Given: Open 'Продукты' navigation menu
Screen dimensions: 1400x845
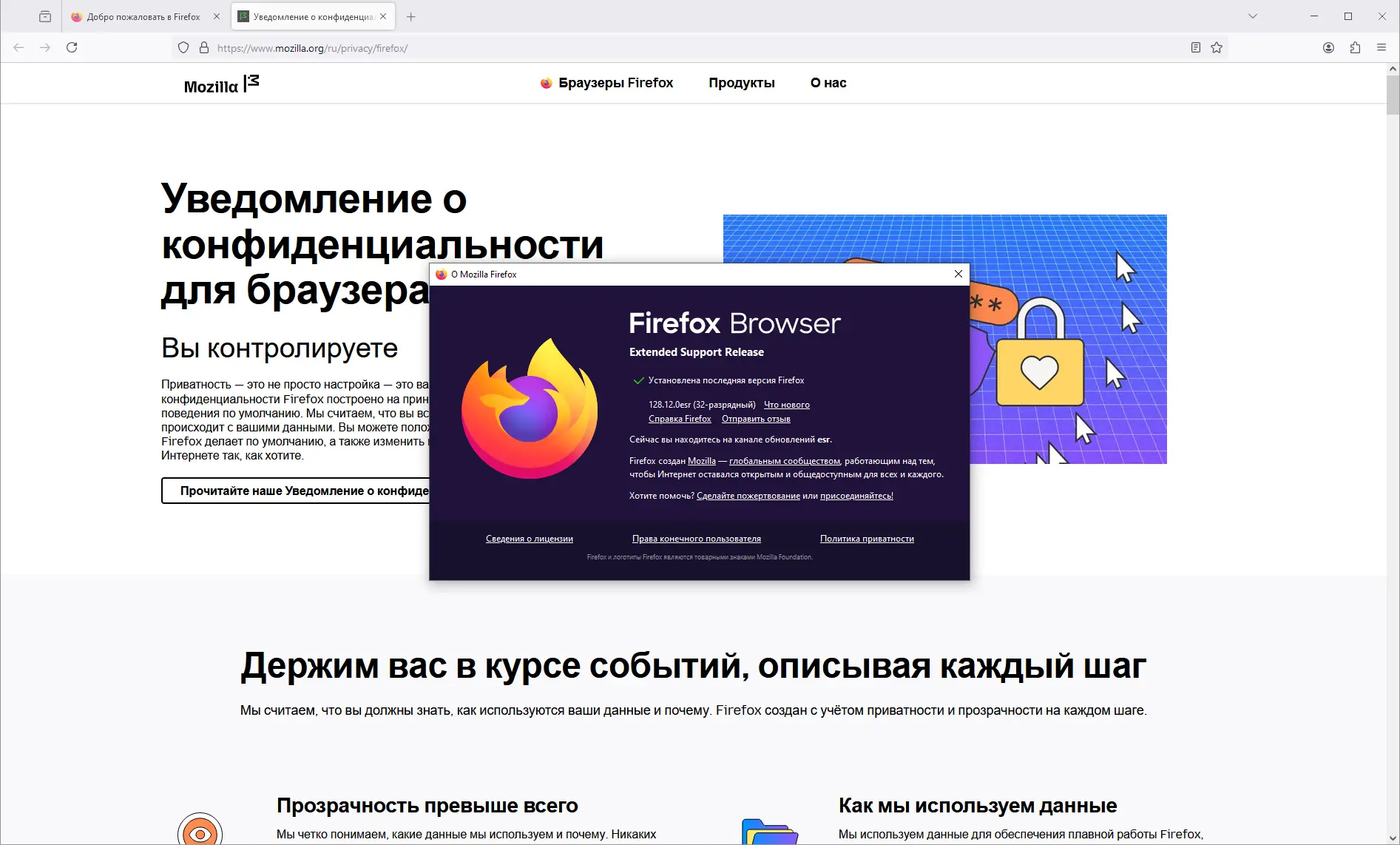Looking at the screenshot, I should (x=742, y=83).
